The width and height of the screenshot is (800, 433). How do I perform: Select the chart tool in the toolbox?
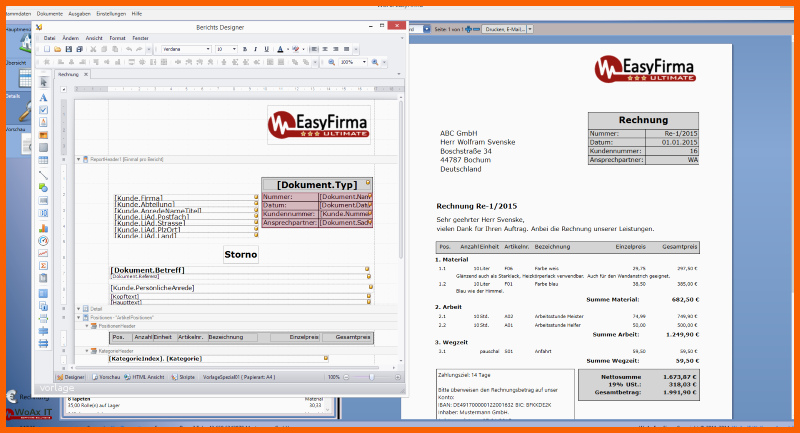pyautogui.click(x=43, y=227)
